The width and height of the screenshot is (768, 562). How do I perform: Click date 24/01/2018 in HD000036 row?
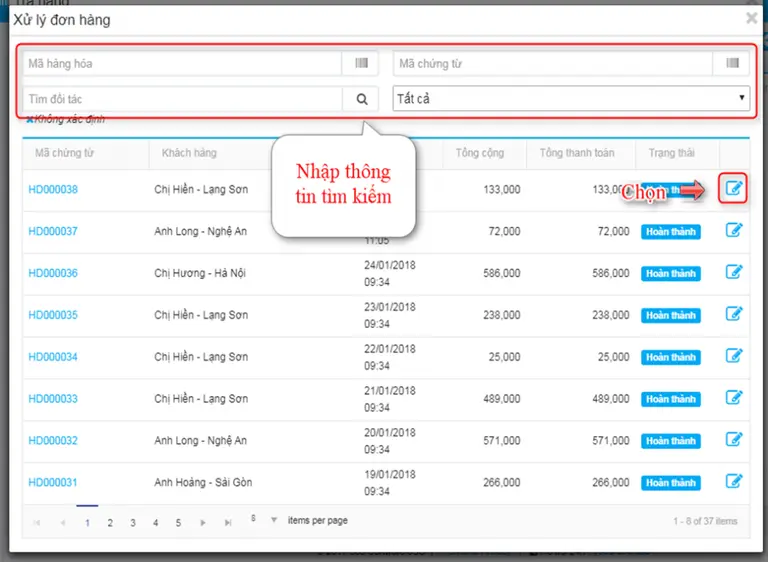pos(389,265)
